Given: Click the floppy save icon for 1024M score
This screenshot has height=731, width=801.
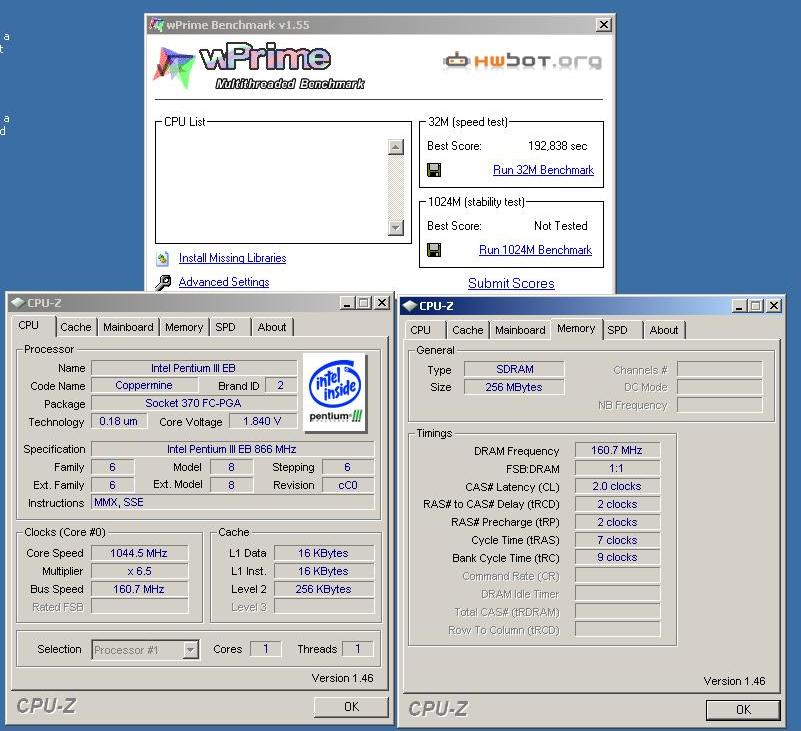Looking at the screenshot, I should tap(434, 250).
